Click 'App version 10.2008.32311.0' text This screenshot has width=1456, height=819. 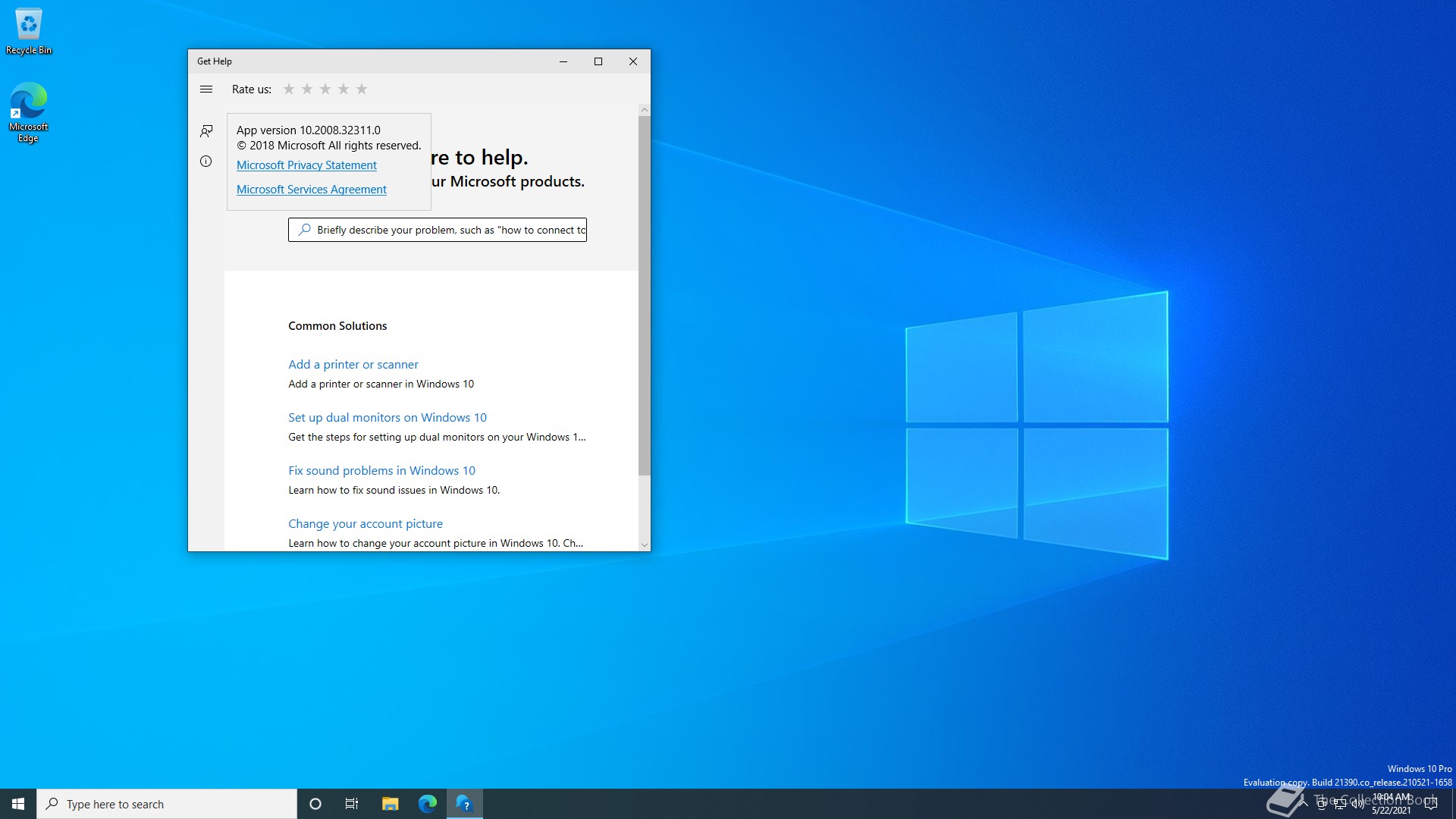(x=309, y=130)
